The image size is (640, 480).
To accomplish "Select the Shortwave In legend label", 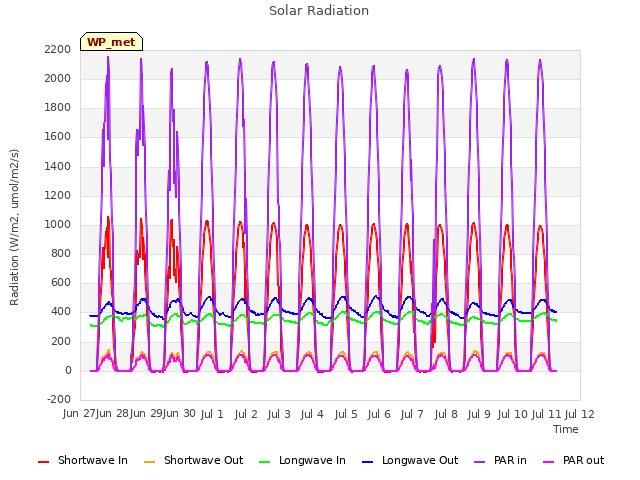I will coord(93,460).
